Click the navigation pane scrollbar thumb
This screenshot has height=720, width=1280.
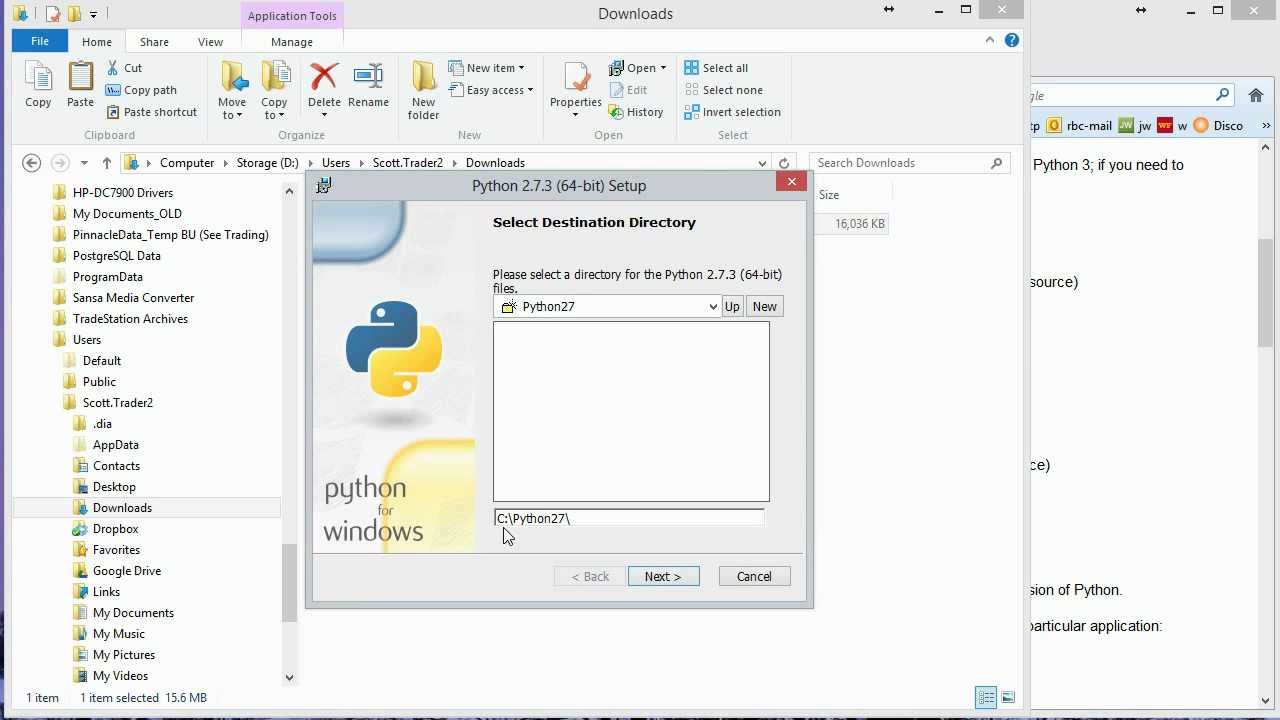point(289,582)
